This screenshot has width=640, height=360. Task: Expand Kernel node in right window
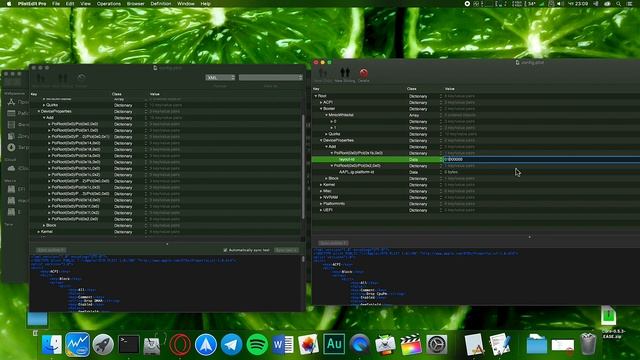(321, 185)
